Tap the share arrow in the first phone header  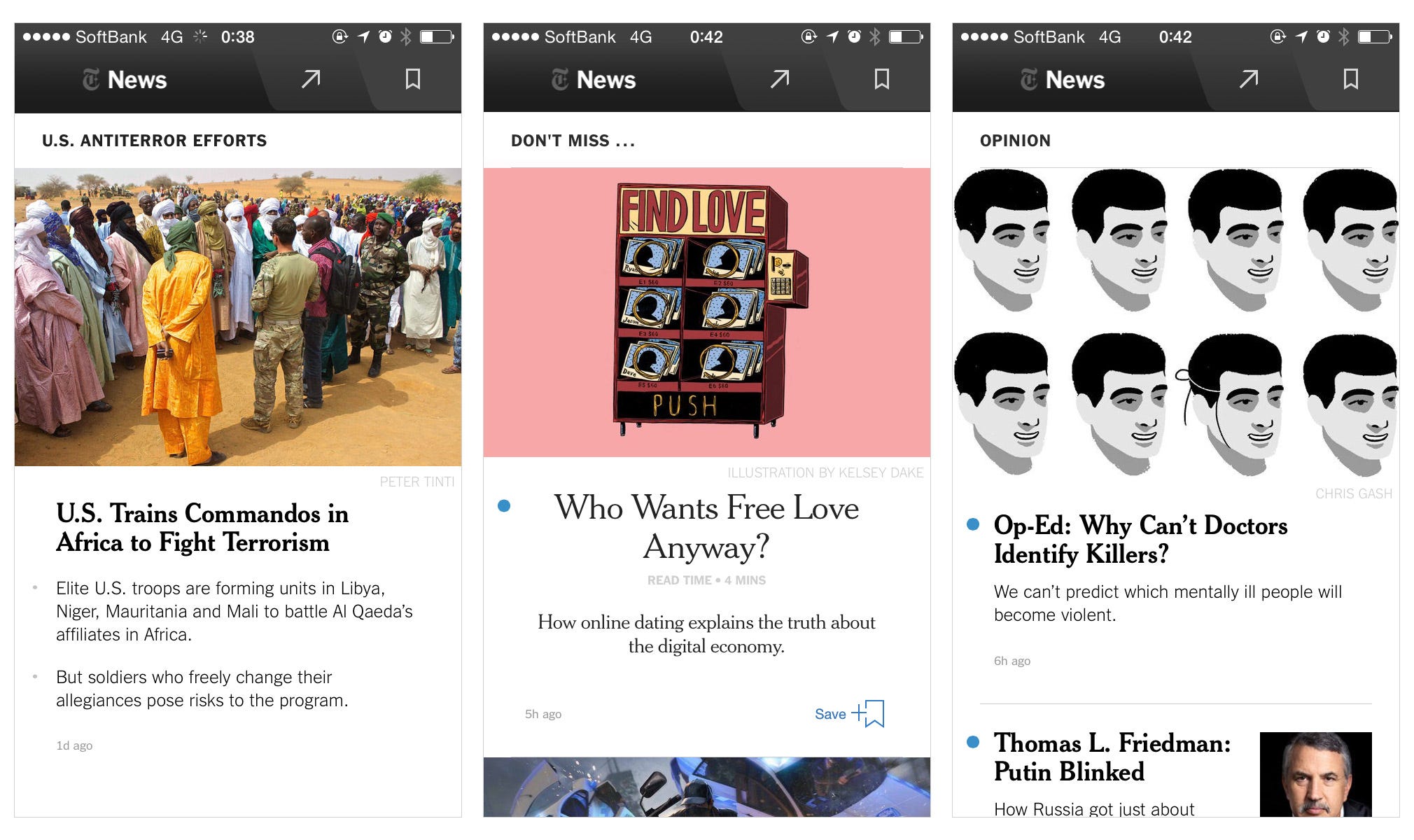click(311, 79)
